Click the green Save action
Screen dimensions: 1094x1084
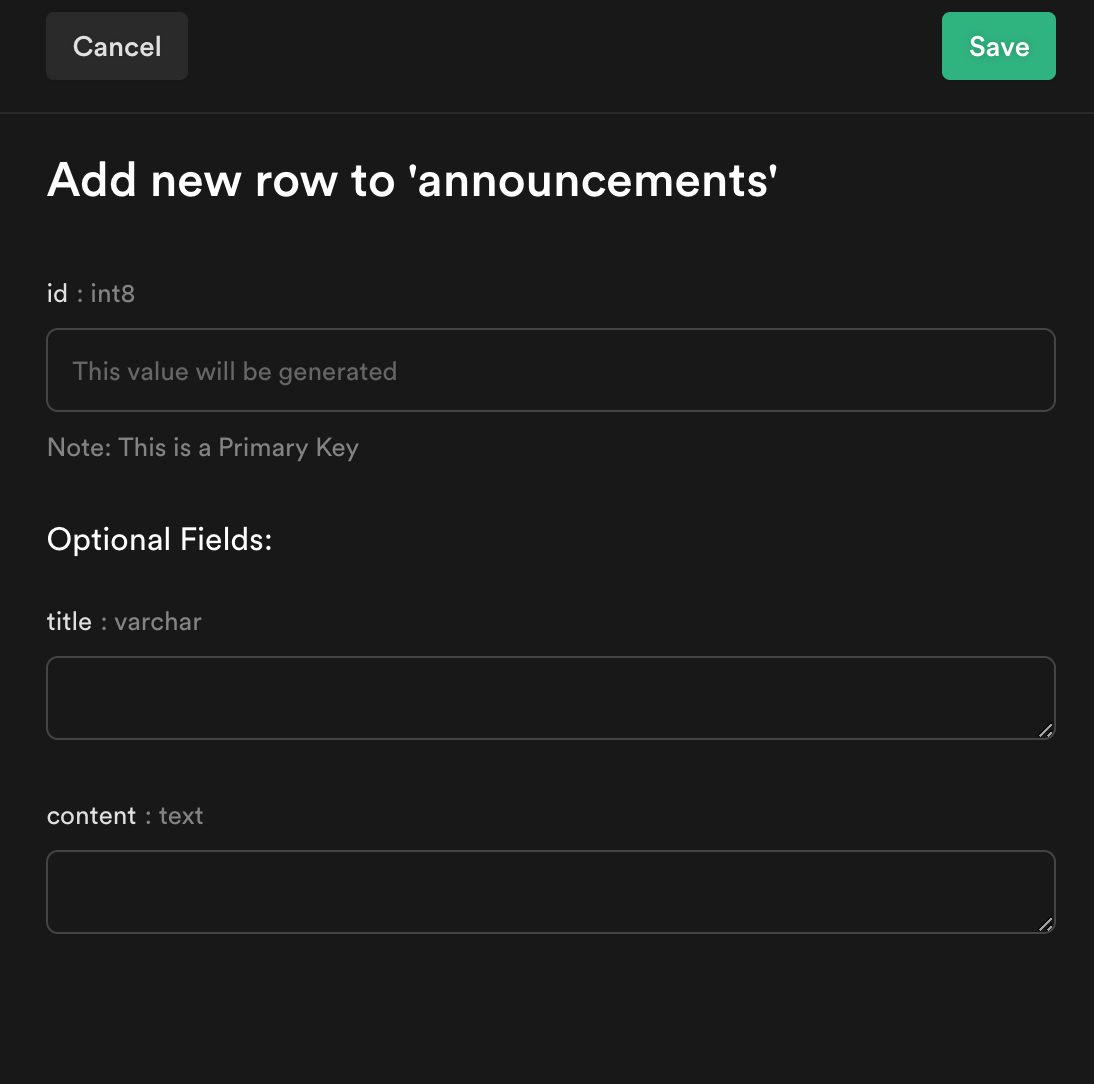pyautogui.click(x=997, y=46)
